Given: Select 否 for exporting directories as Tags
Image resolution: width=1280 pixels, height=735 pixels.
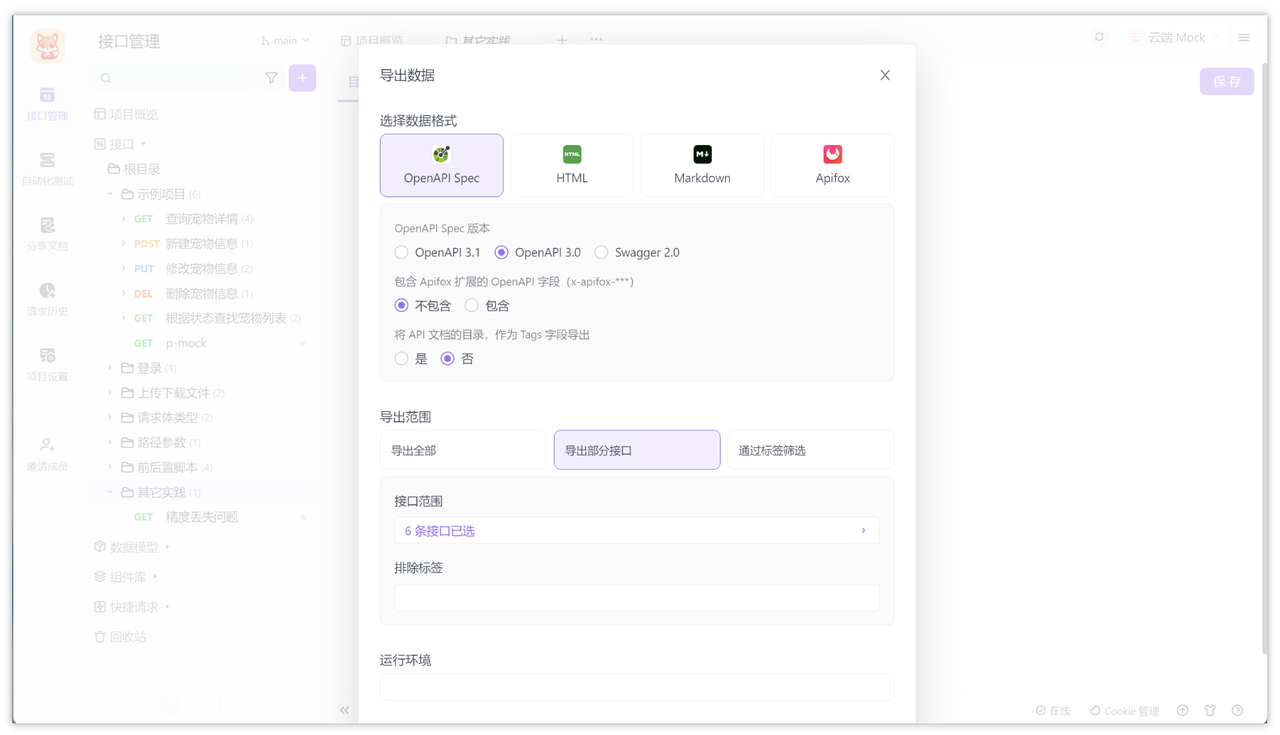Looking at the screenshot, I should [x=447, y=358].
